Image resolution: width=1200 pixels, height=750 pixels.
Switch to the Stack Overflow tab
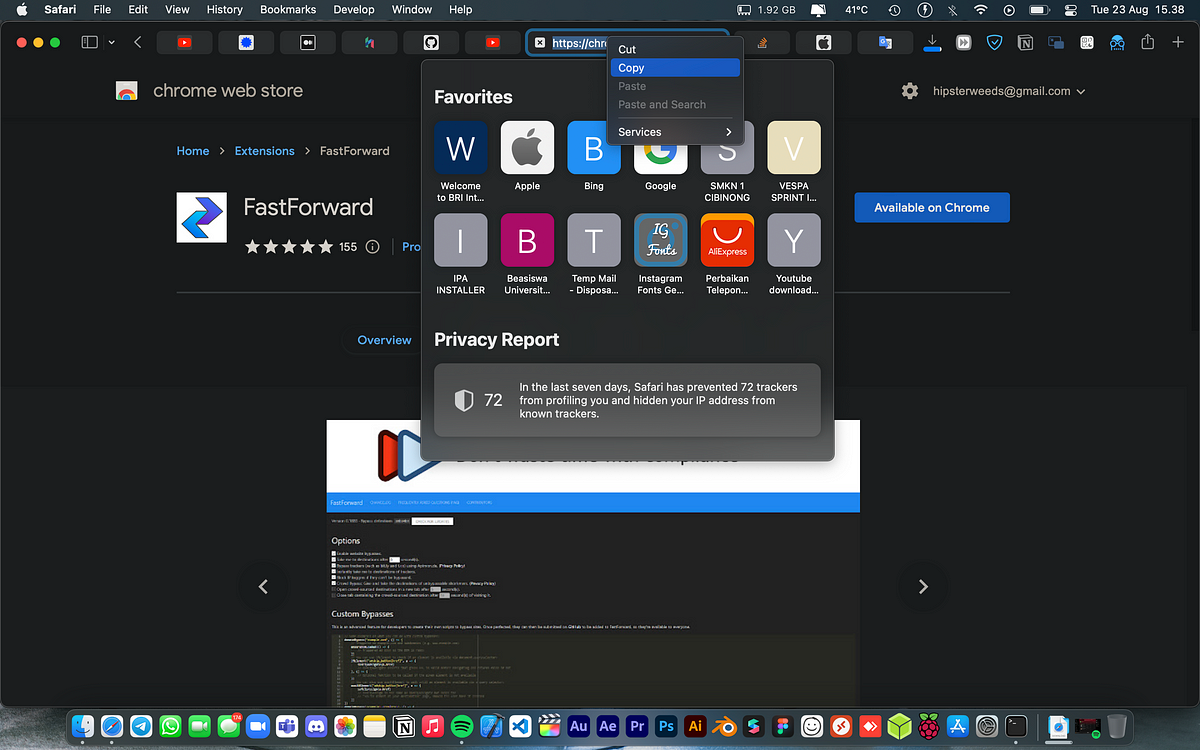(x=762, y=42)
